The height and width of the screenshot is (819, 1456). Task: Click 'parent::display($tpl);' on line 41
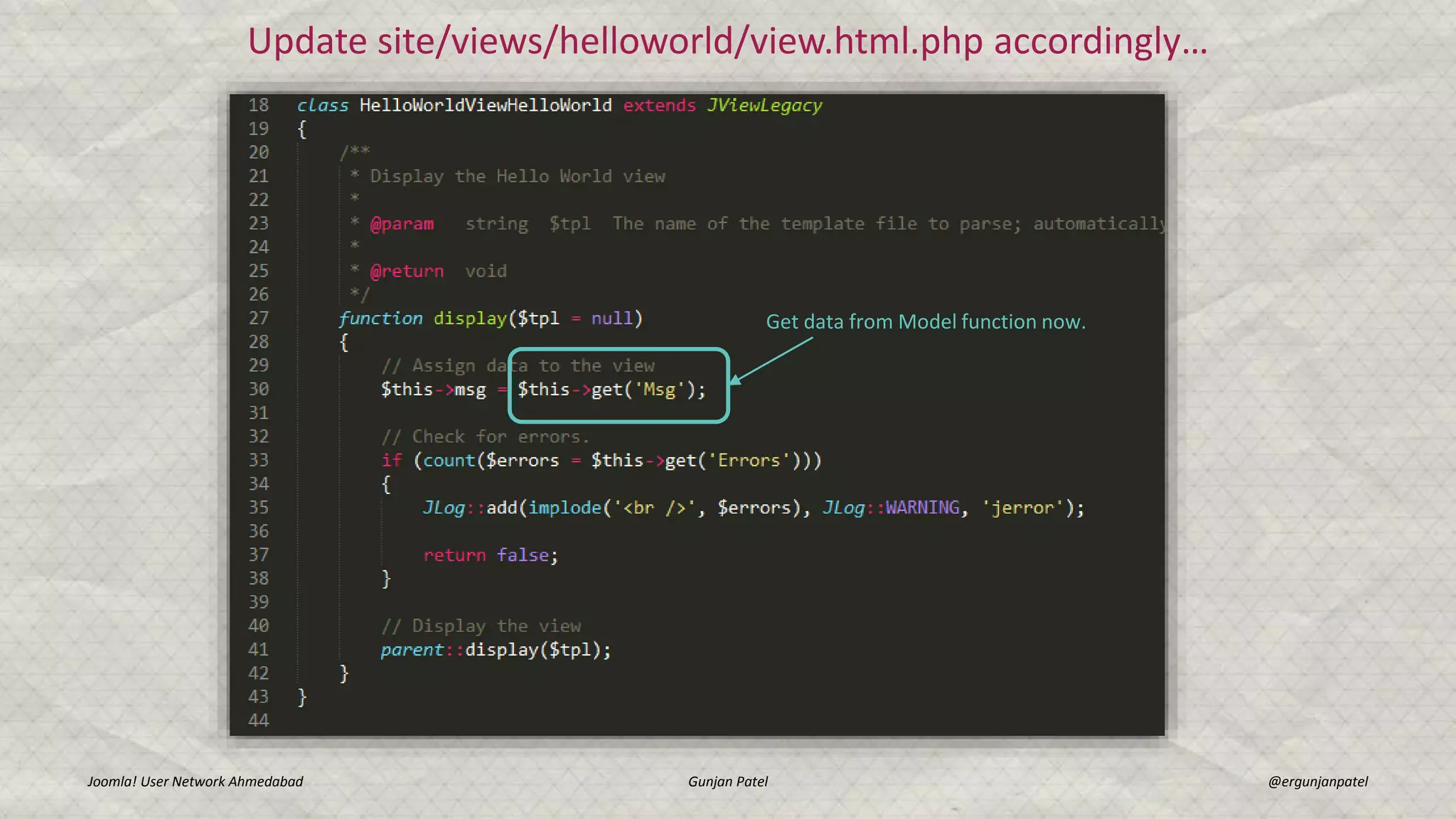[496, 650]
